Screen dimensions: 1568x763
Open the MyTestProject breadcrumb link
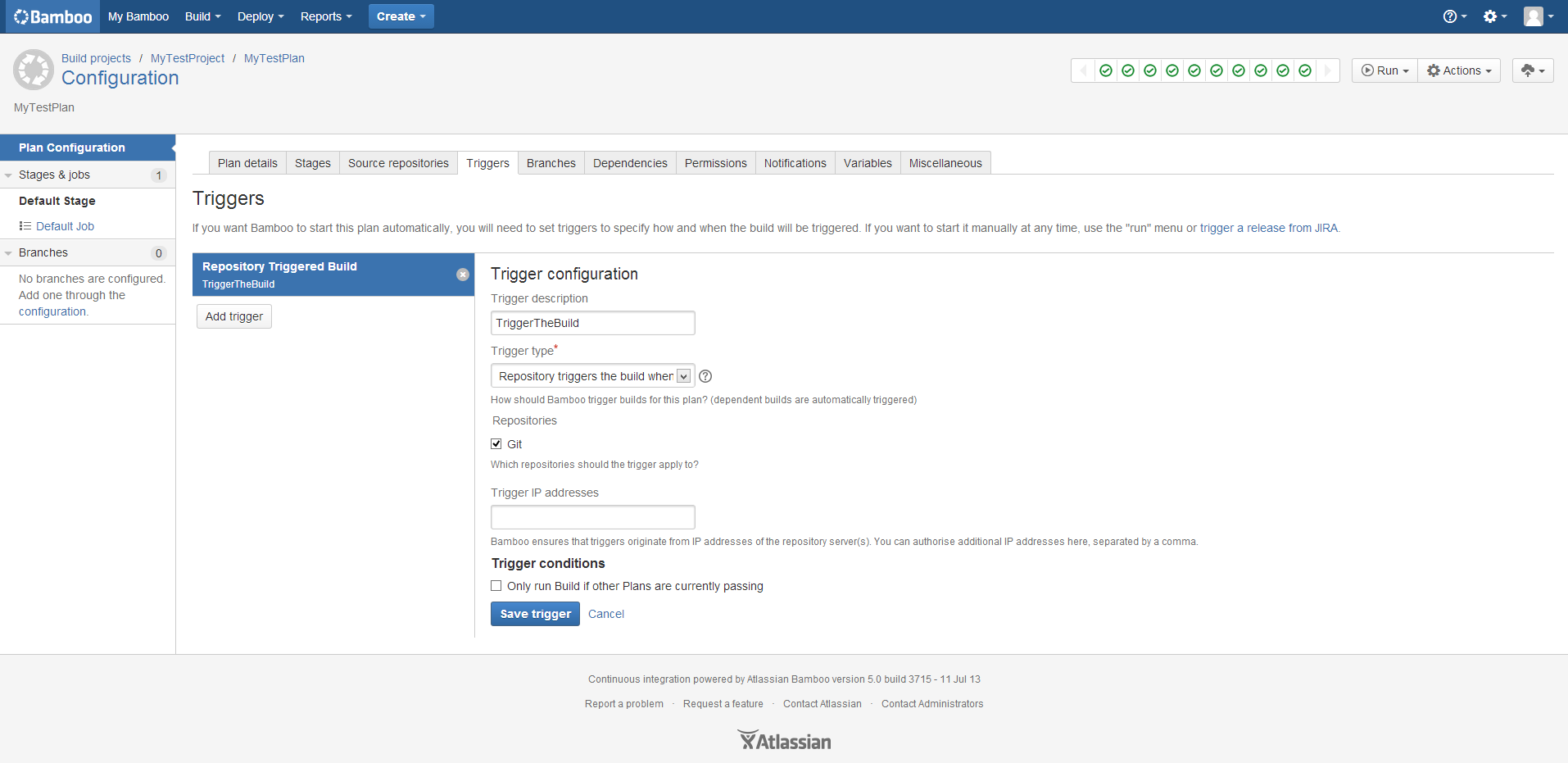point(188,58)
